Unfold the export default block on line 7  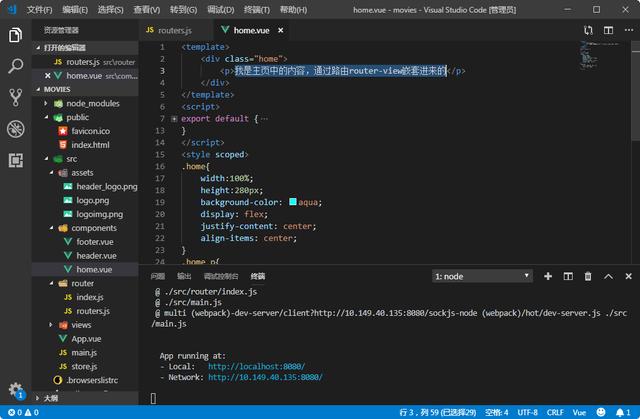pyautogui.click(x=174, y=119)
